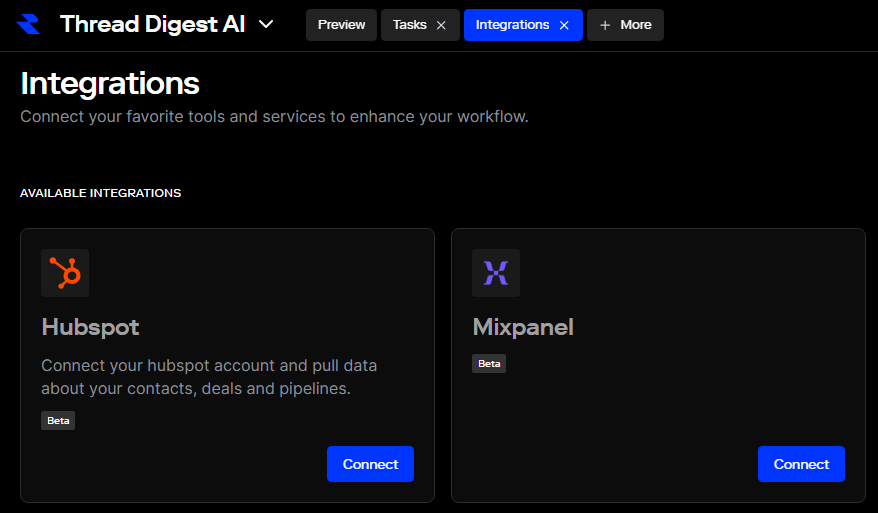Connect the Mixpanel integration
Screen dimensions: 878x513
coord(801,464)
